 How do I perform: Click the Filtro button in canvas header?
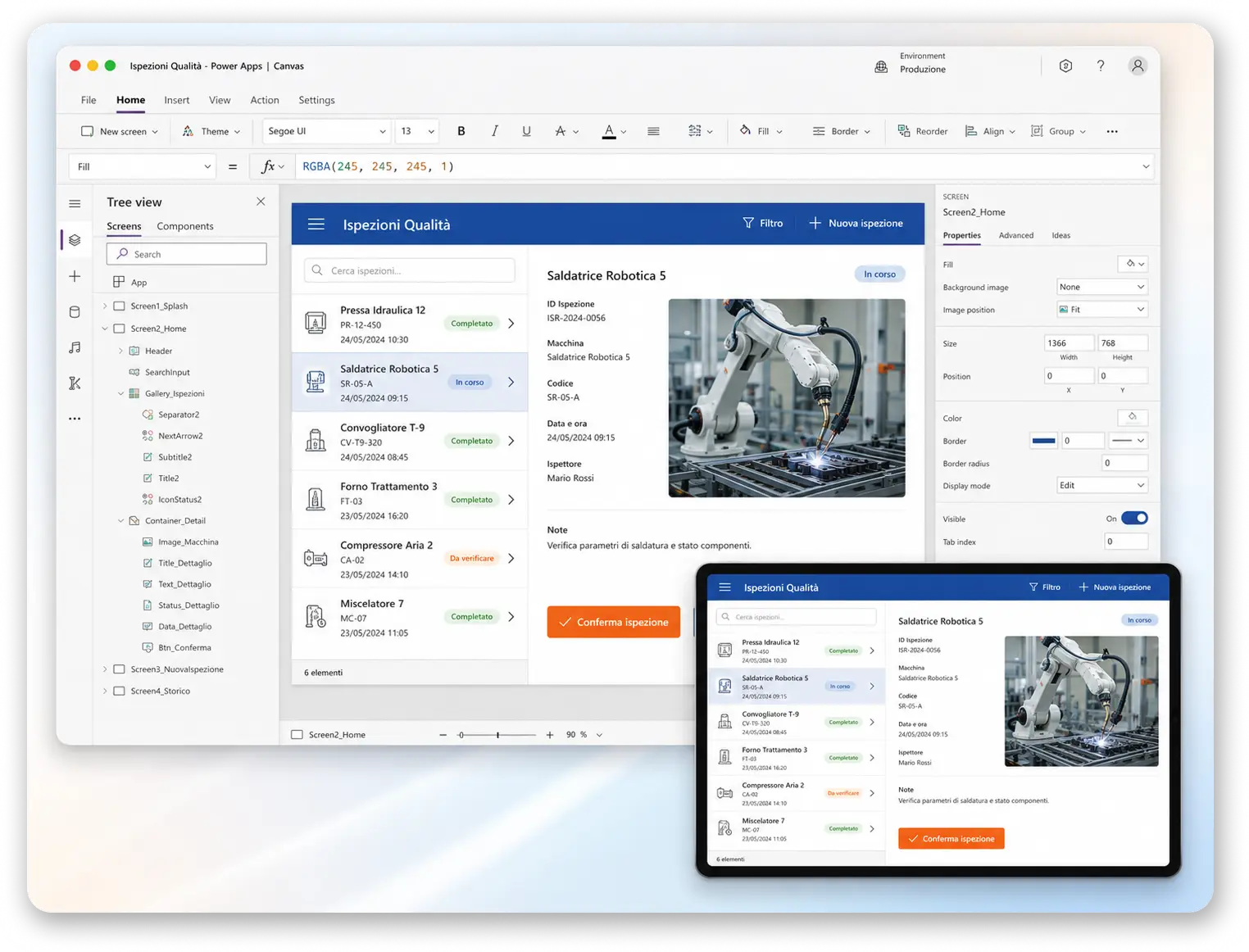763,223
